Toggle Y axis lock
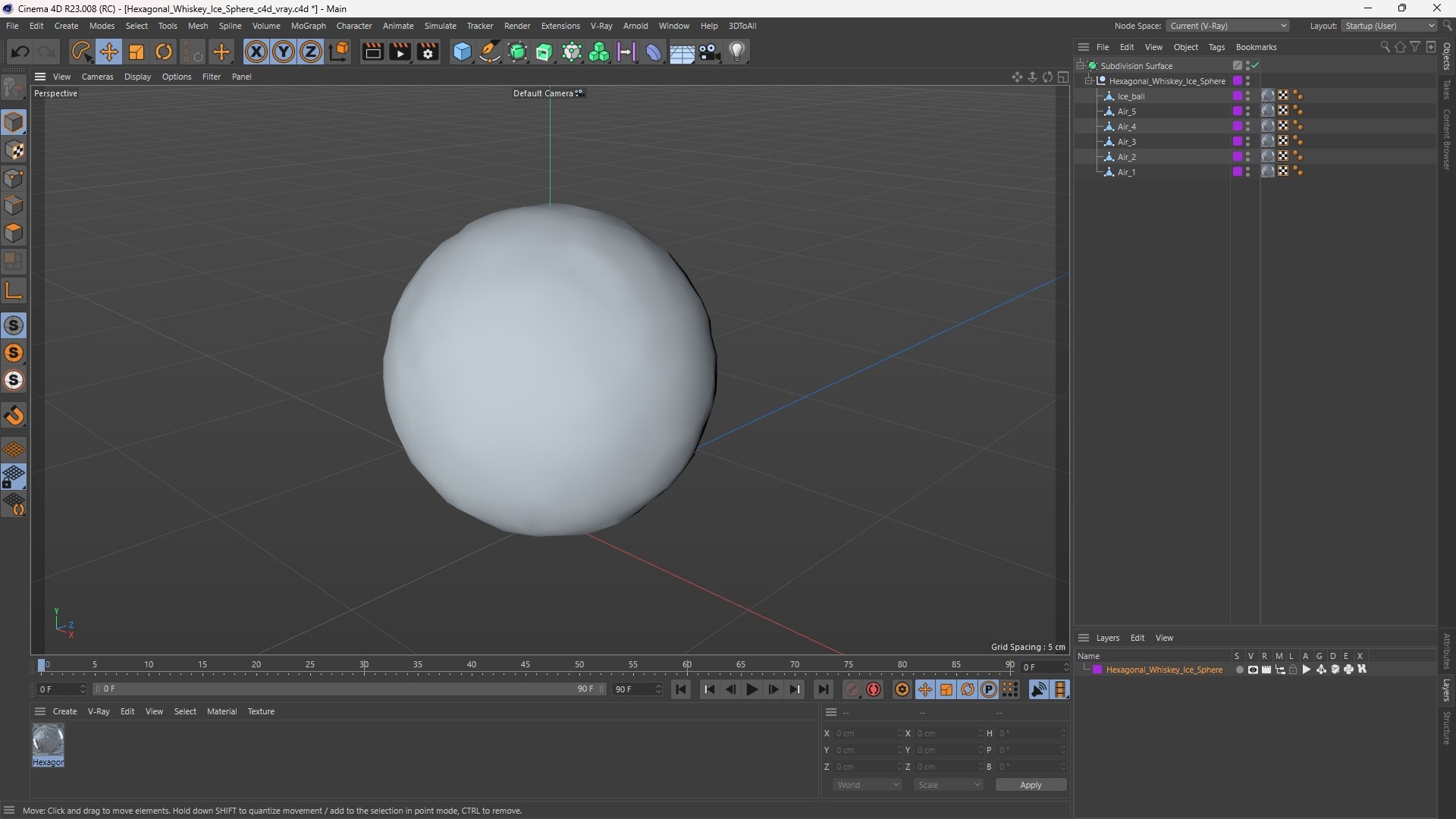The width and height of the screenshot is (1456, 819). 284,52
